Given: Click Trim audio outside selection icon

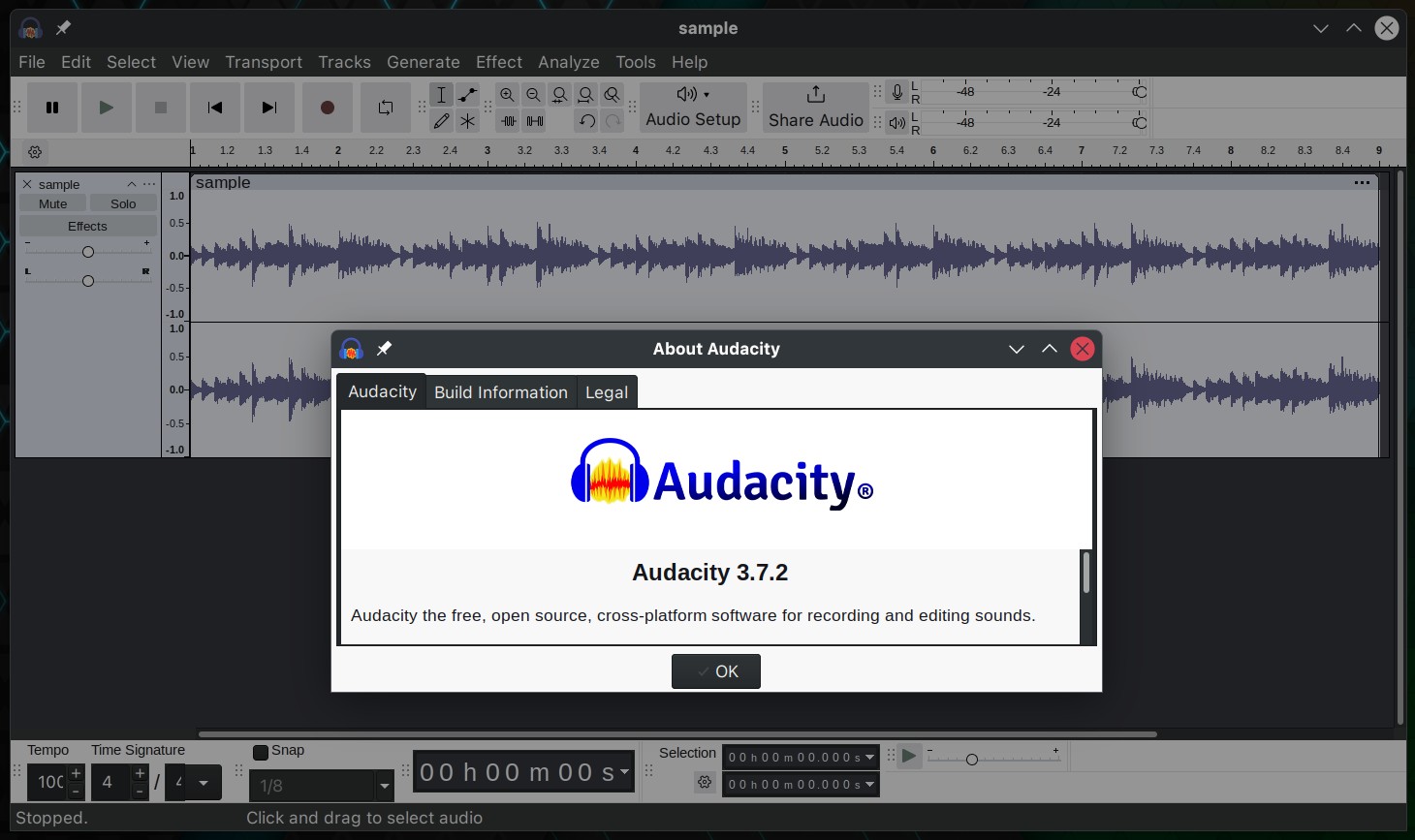Looking at the screenshot, I should coord(508,121).
